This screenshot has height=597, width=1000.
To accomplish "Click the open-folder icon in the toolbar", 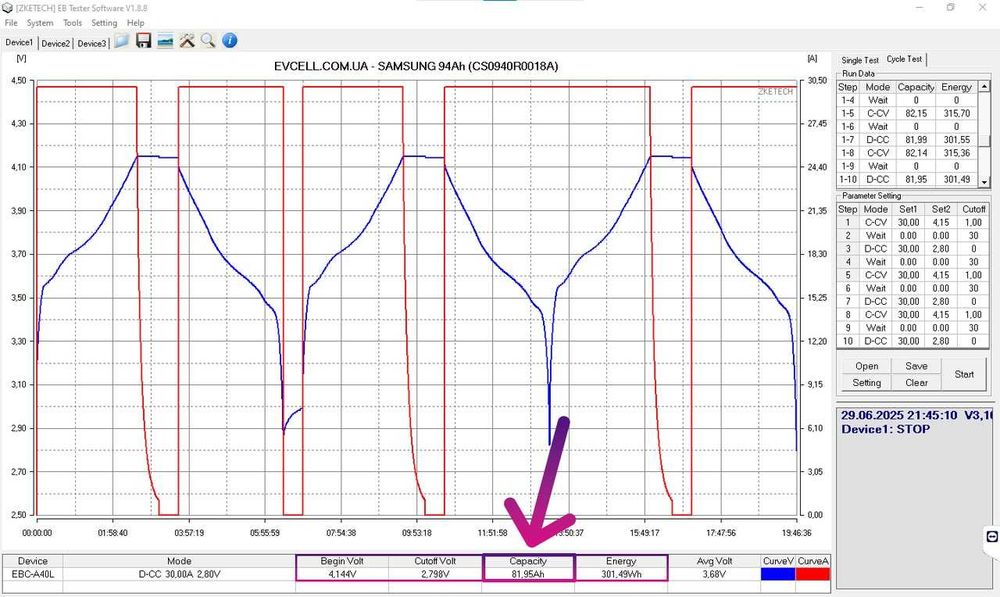I will click(122, 41).
